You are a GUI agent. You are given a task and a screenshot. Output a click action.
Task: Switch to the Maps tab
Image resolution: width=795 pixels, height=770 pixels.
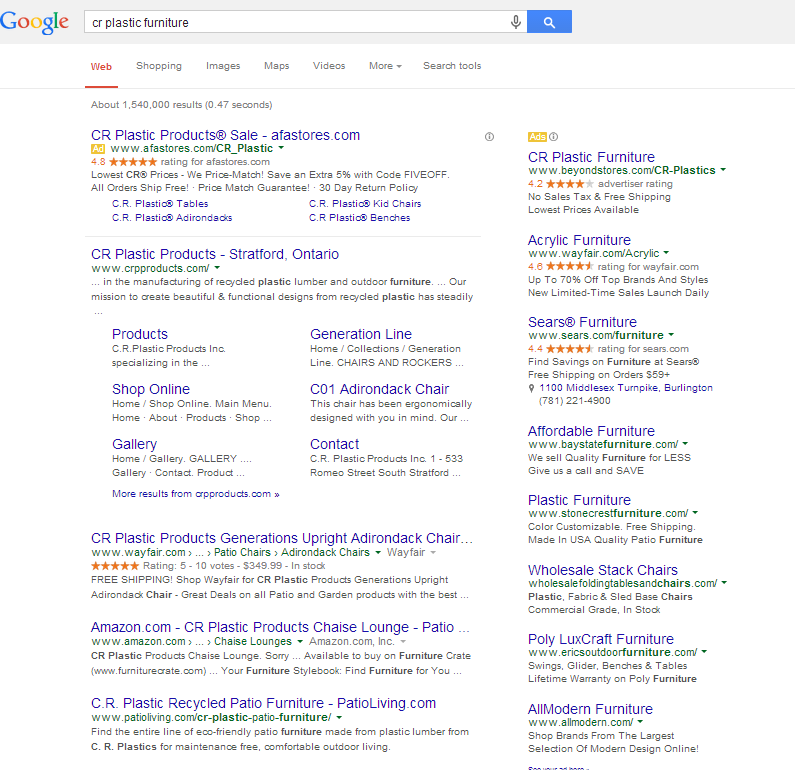coord(276,66)
